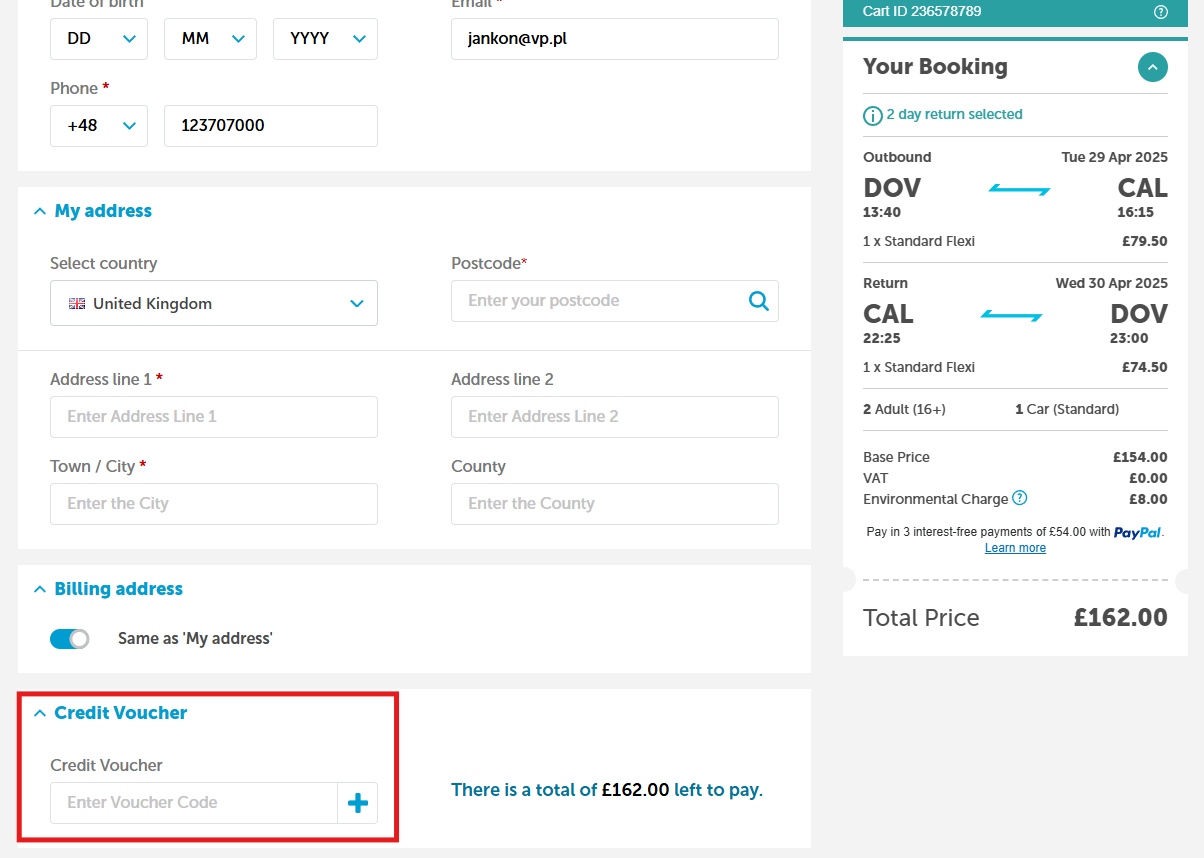Click the Cart ID help question icon
This screenshot has width=1204, height=858.
(x=1161, y=12)
